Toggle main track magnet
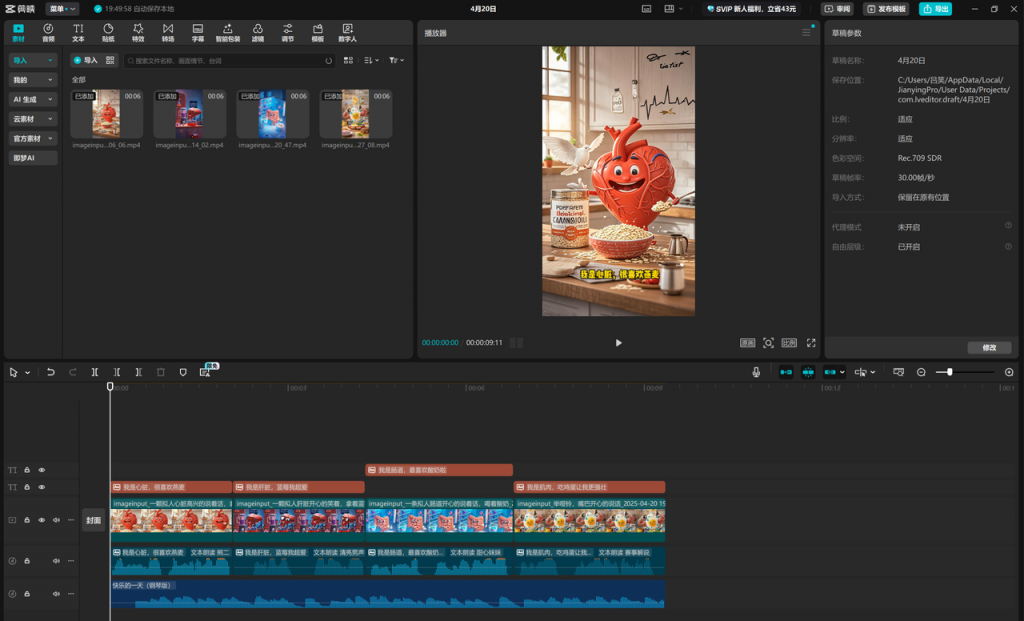1024x621 pixels. tap(786, 372)
